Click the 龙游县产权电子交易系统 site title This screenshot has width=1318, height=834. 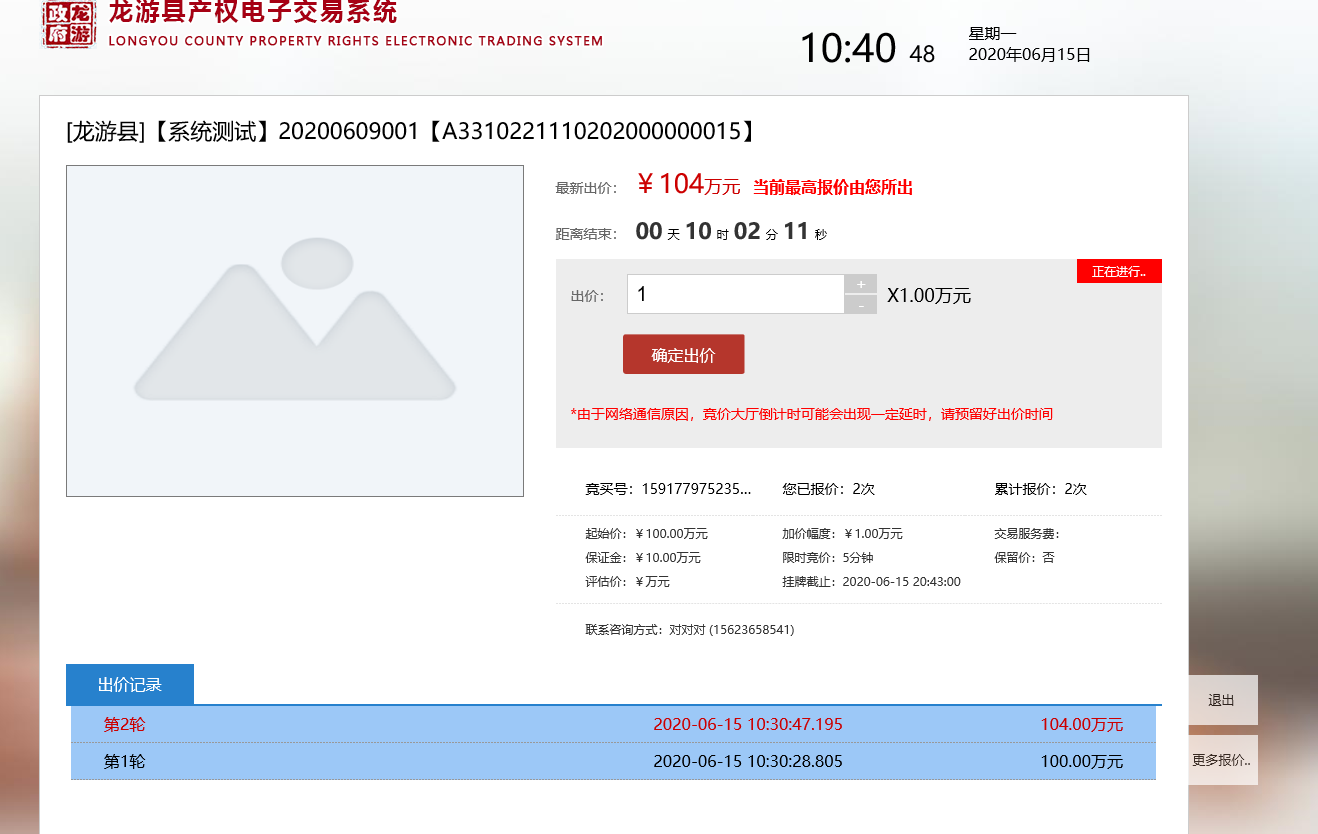click(x=253, y=13)
